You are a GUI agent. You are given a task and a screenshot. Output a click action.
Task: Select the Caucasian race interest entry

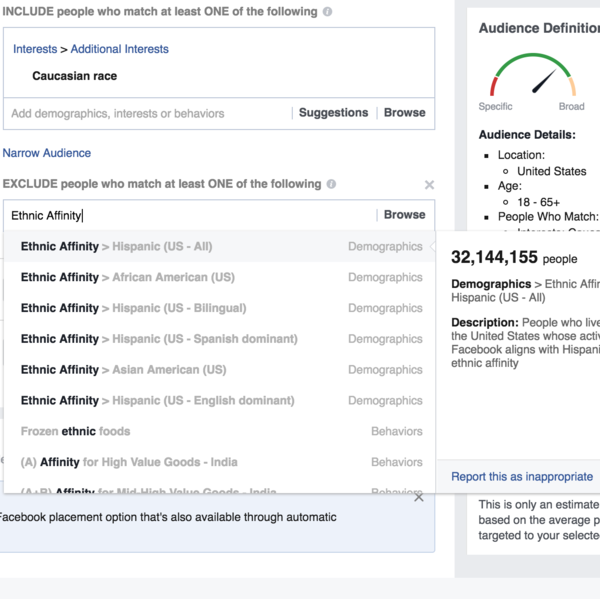[75, 76]
